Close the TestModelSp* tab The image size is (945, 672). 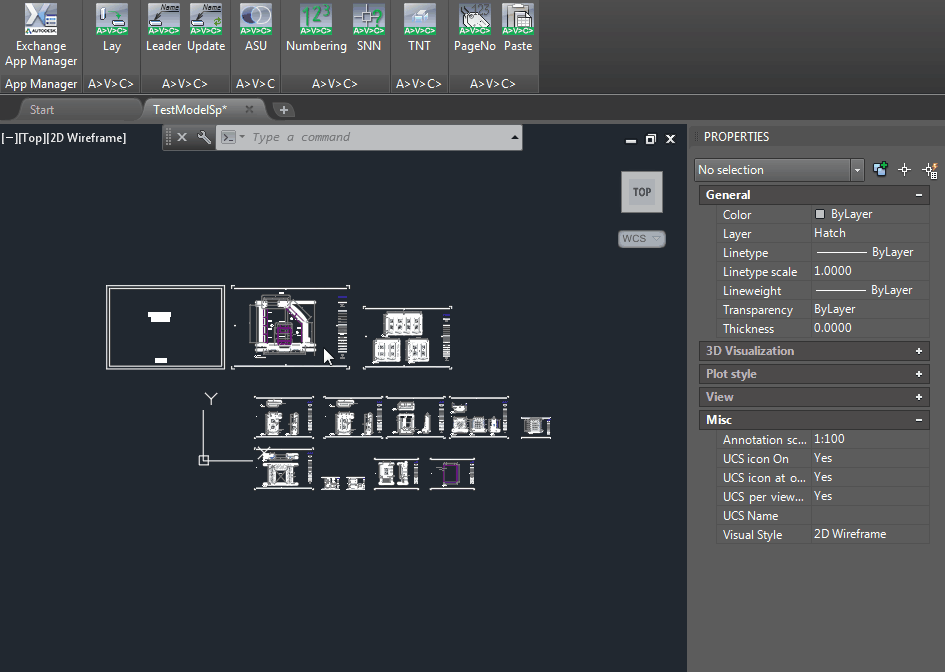(249, 109)
